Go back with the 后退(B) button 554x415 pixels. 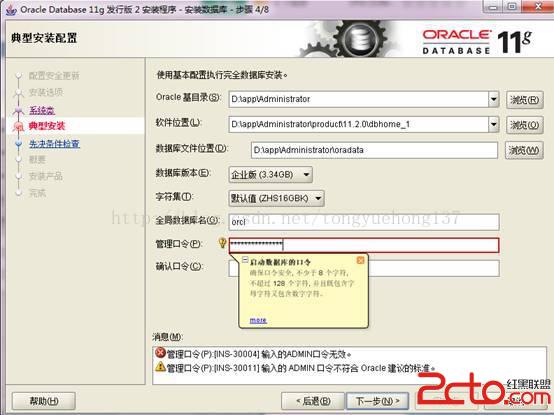click(313, 401)
